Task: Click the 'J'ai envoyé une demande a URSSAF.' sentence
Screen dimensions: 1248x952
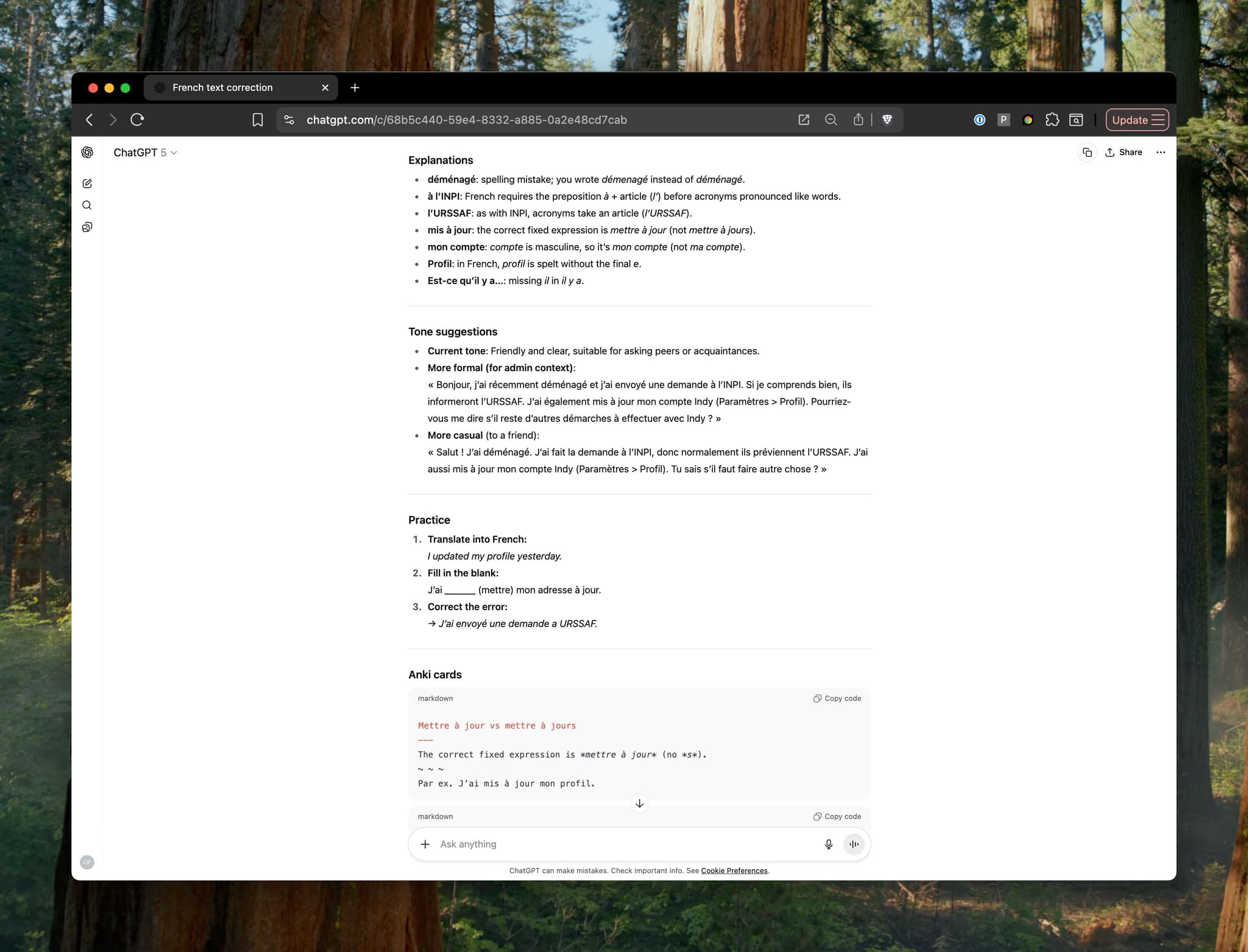Action: point(518,623)
